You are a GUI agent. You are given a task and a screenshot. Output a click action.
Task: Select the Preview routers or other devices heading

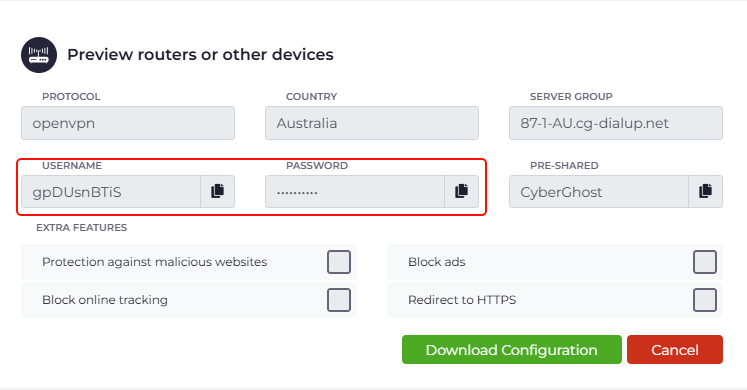(200, 55)
